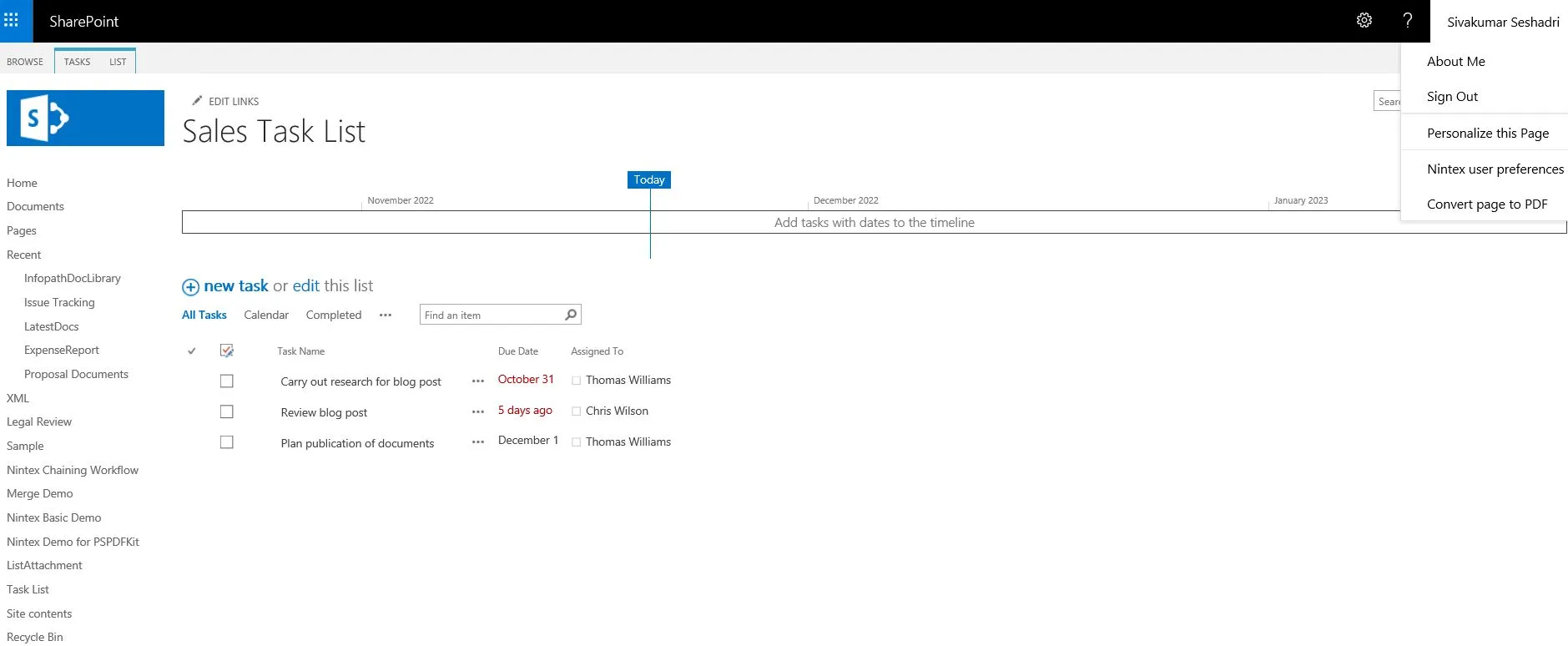Switch to the Browse ribbon tab
Viewport: 1568px width, 646px height.
[25, 62]
